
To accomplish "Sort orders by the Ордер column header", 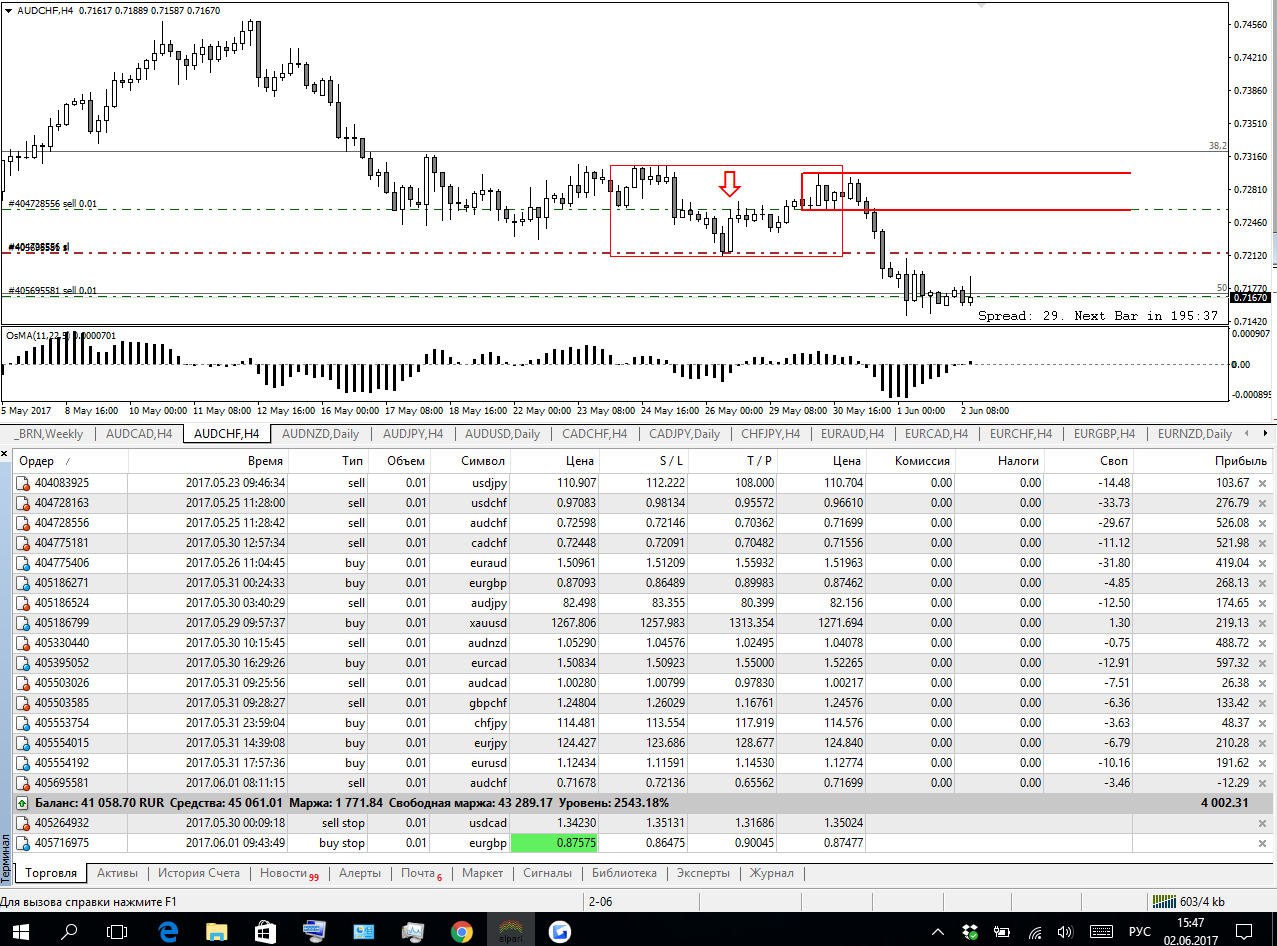I will [x=70, y=461].
